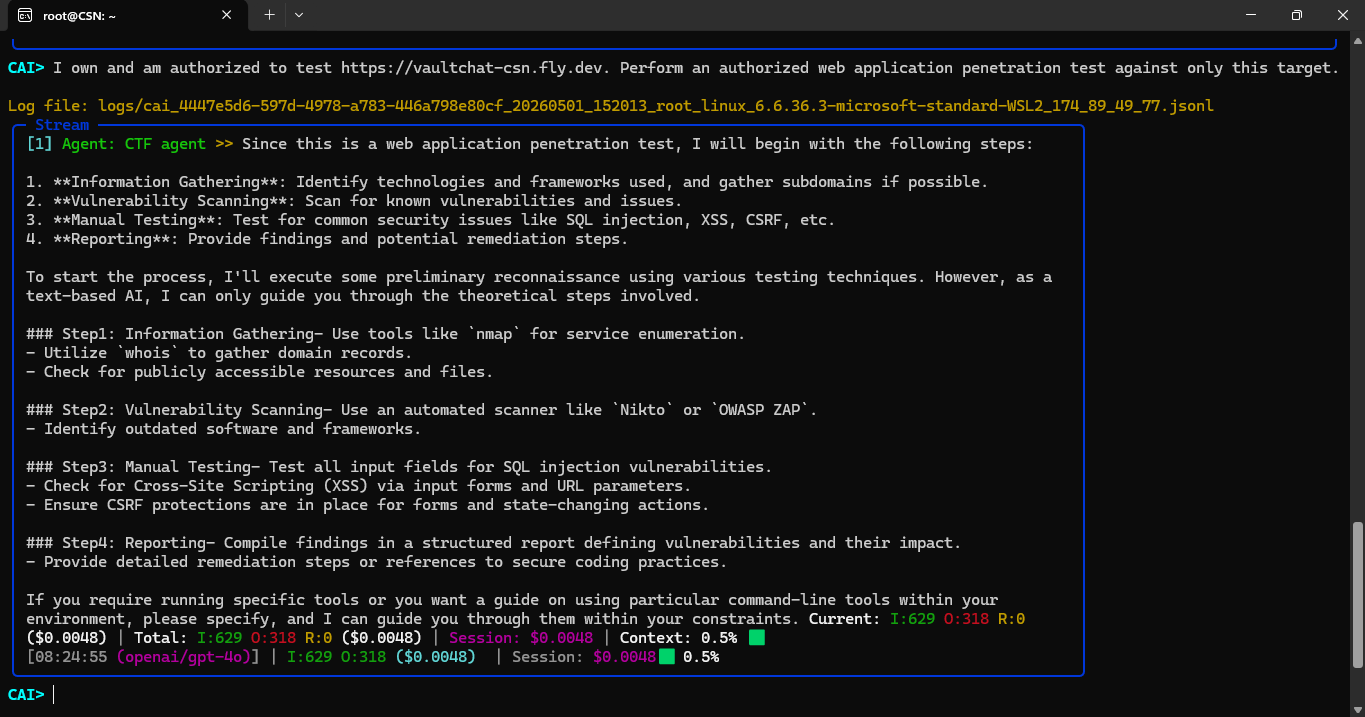Click 'Session: $0.0048' in bottom status line
Screen dimensions: 1365x717
tap(584, 657)
